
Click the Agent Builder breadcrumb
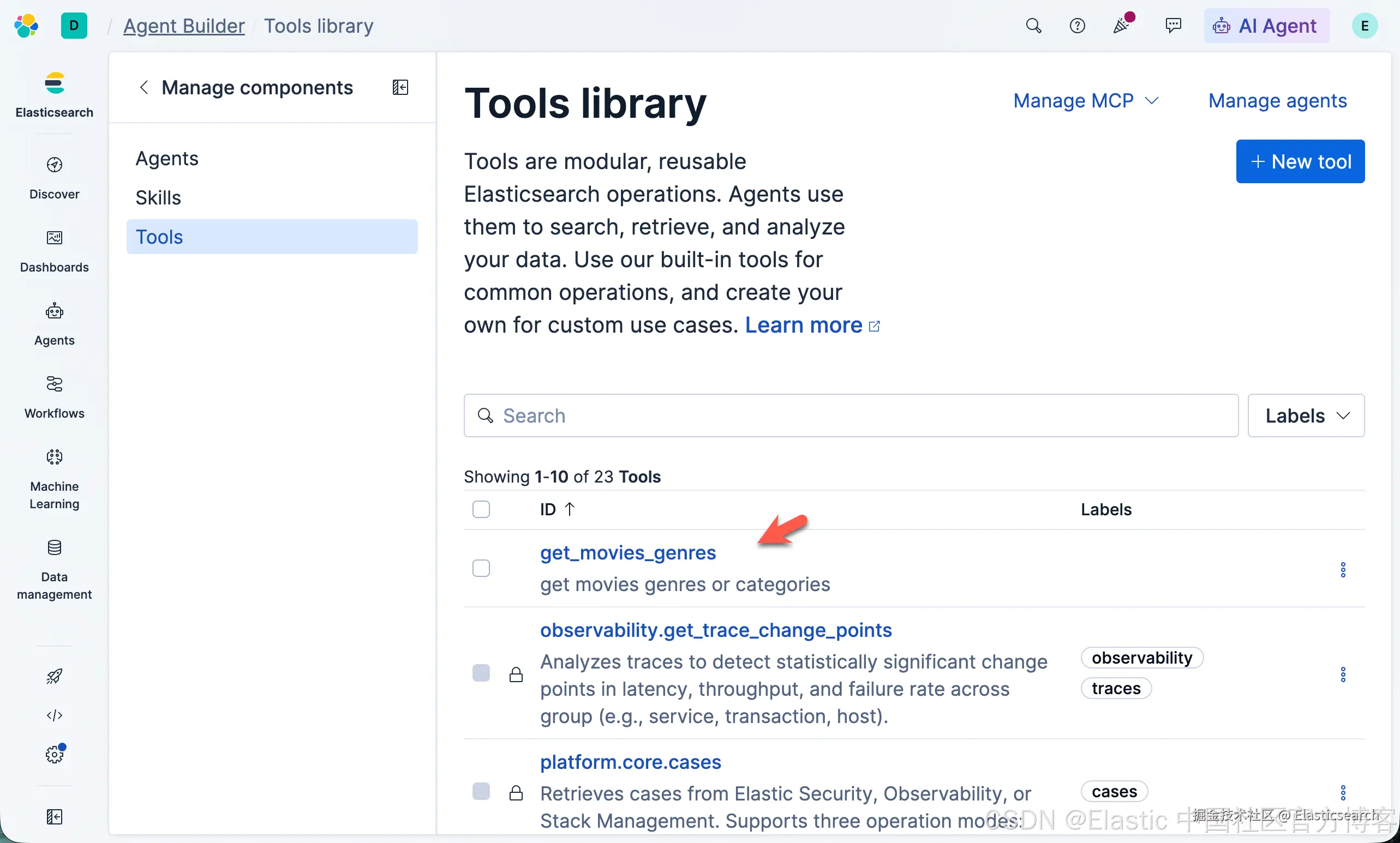coord(184,26)
